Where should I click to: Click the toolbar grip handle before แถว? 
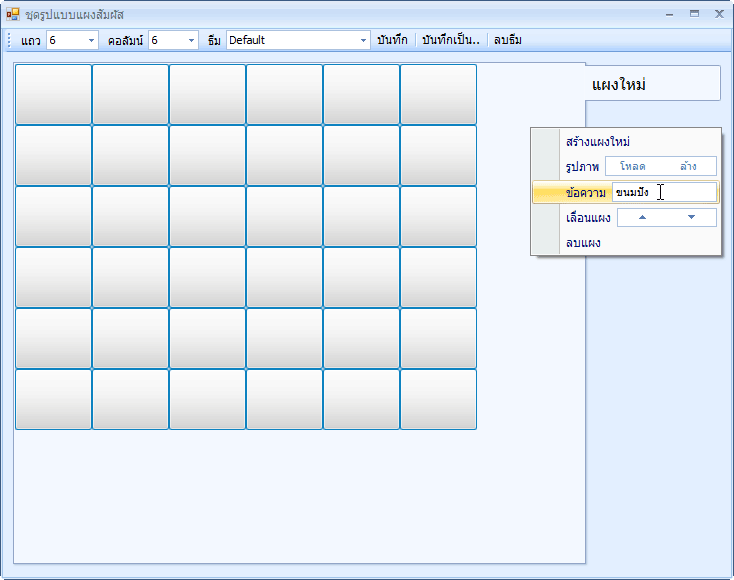click(10, 40)
